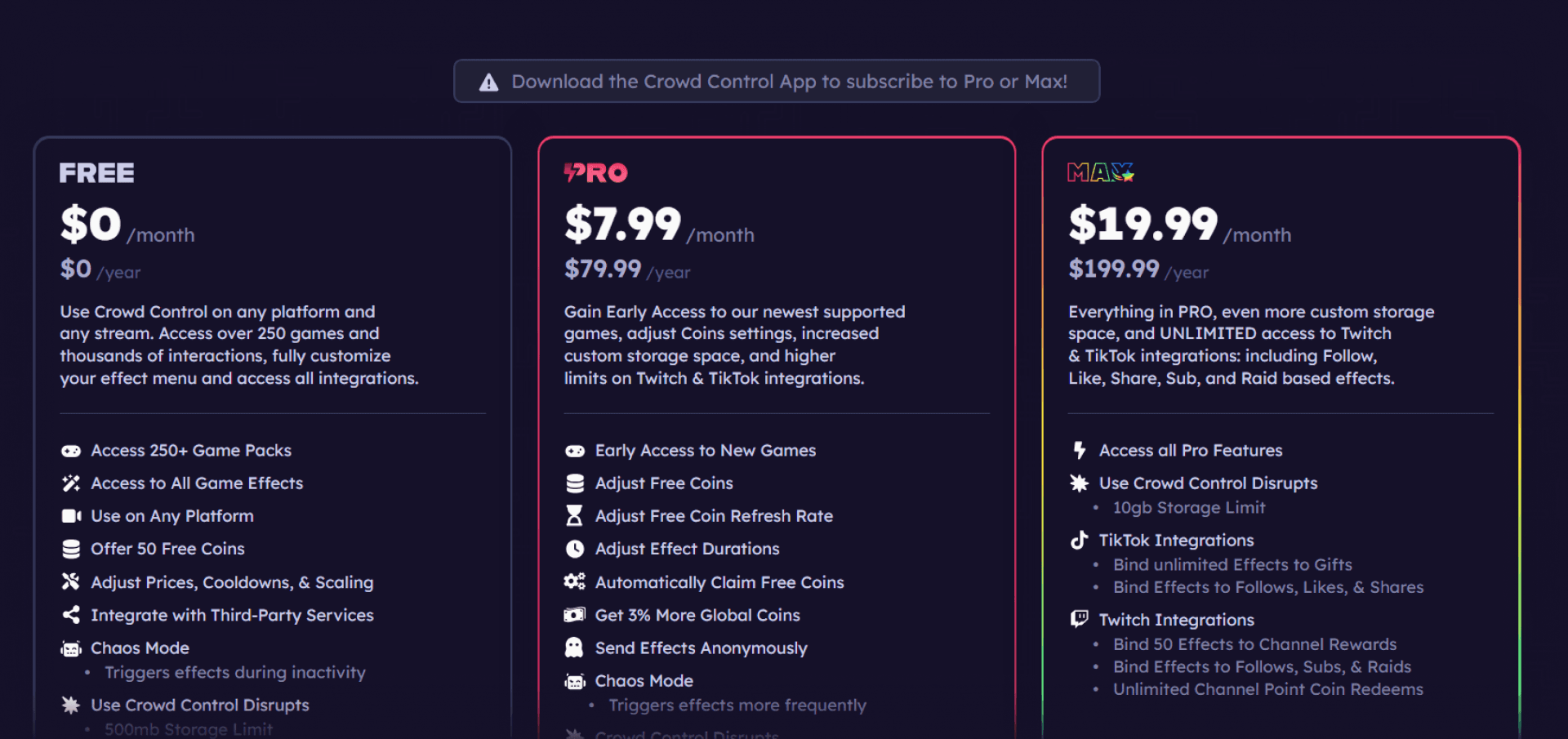Click the PRO plan logo
Viewport: 1568px width, 739px height.
point(595,172)
